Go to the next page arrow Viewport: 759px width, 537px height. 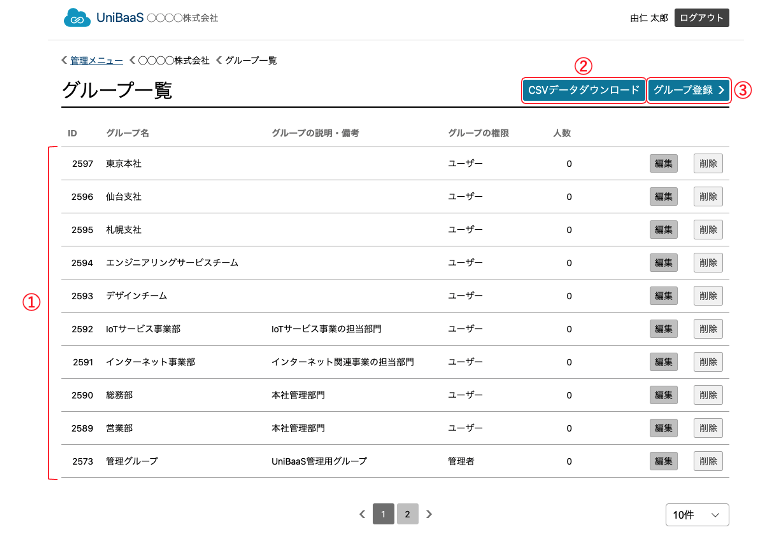click(x=429, y=514)
